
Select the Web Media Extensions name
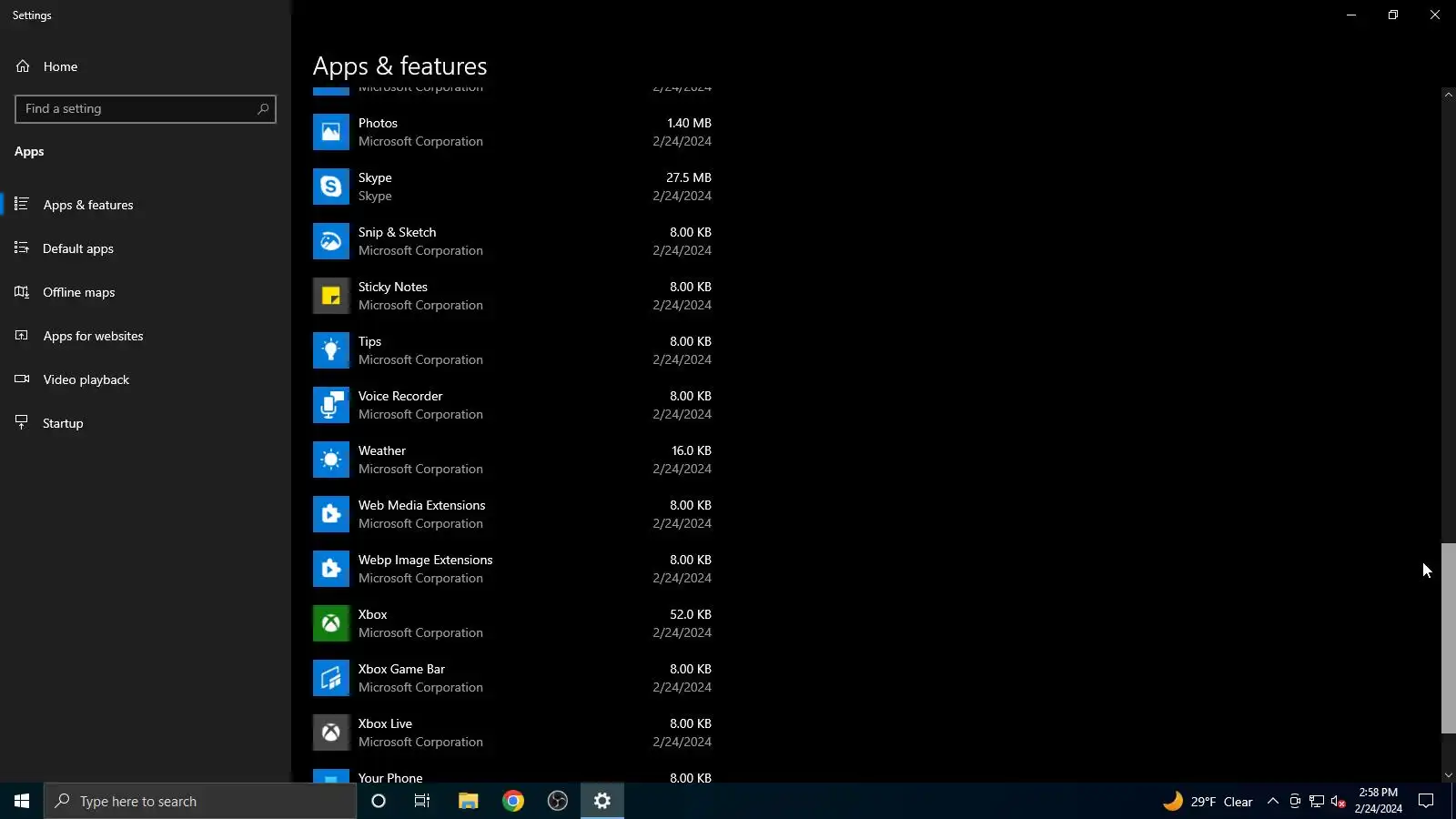[422, 505]
